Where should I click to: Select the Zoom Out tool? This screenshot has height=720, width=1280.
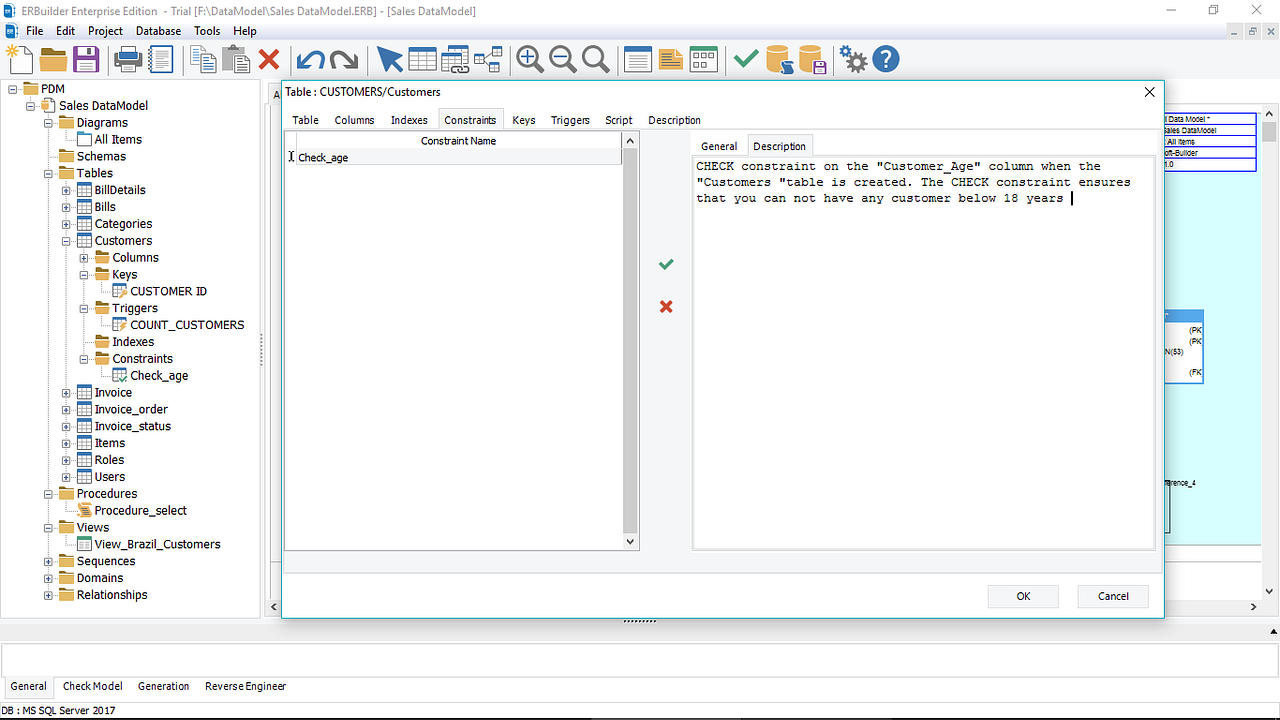(562, 59)
